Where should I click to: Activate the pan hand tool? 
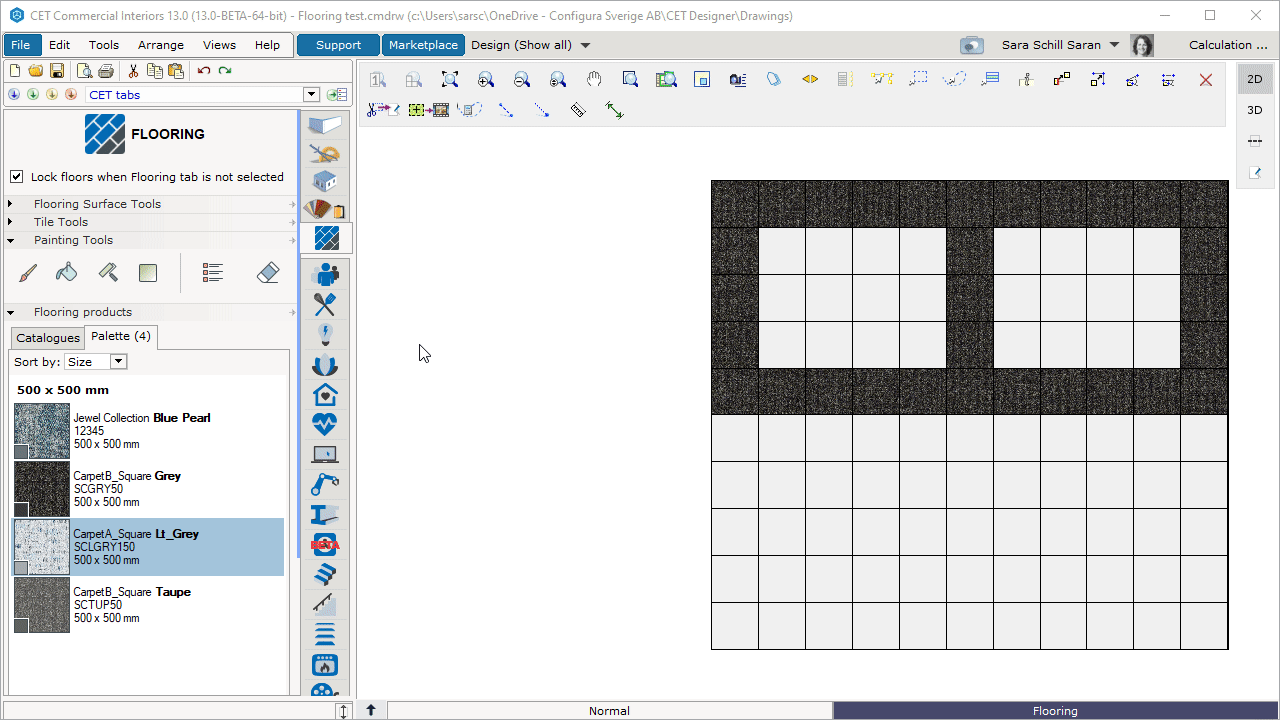(x=594, y=80)
